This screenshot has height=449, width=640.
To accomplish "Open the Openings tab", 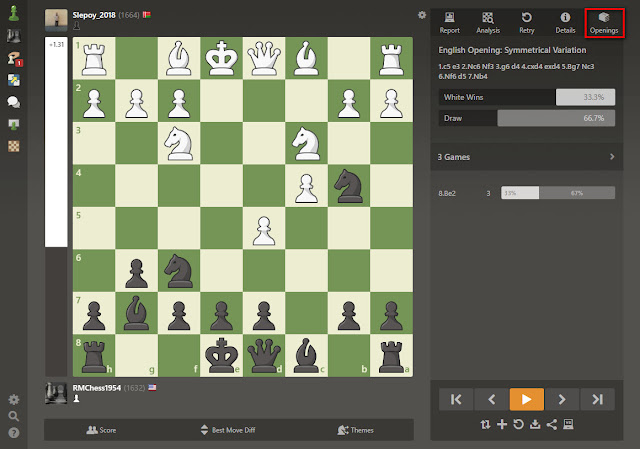I will click(x=604, y=23).
